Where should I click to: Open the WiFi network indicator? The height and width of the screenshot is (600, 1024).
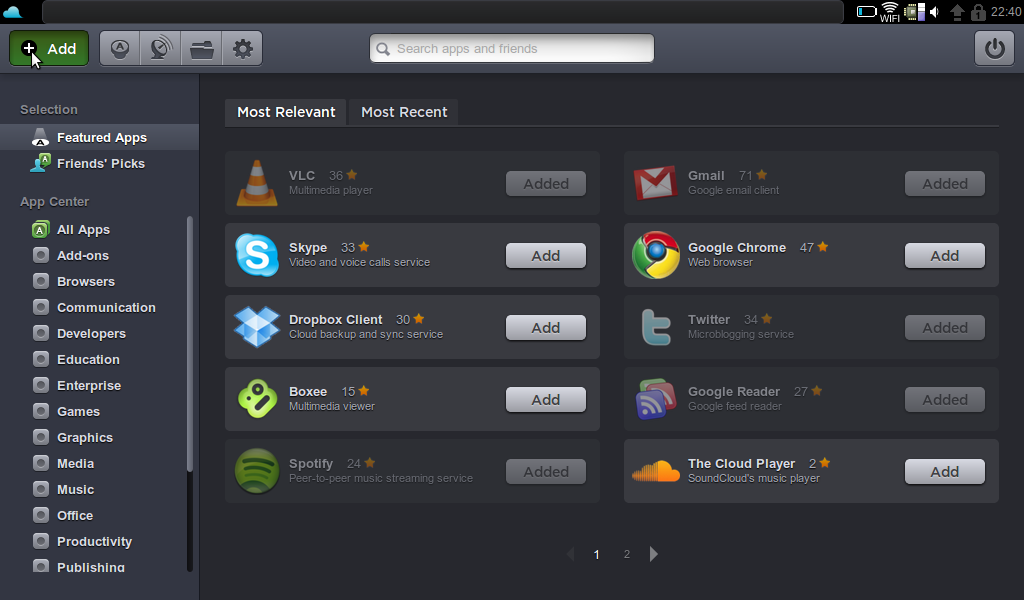click(889, 12)
